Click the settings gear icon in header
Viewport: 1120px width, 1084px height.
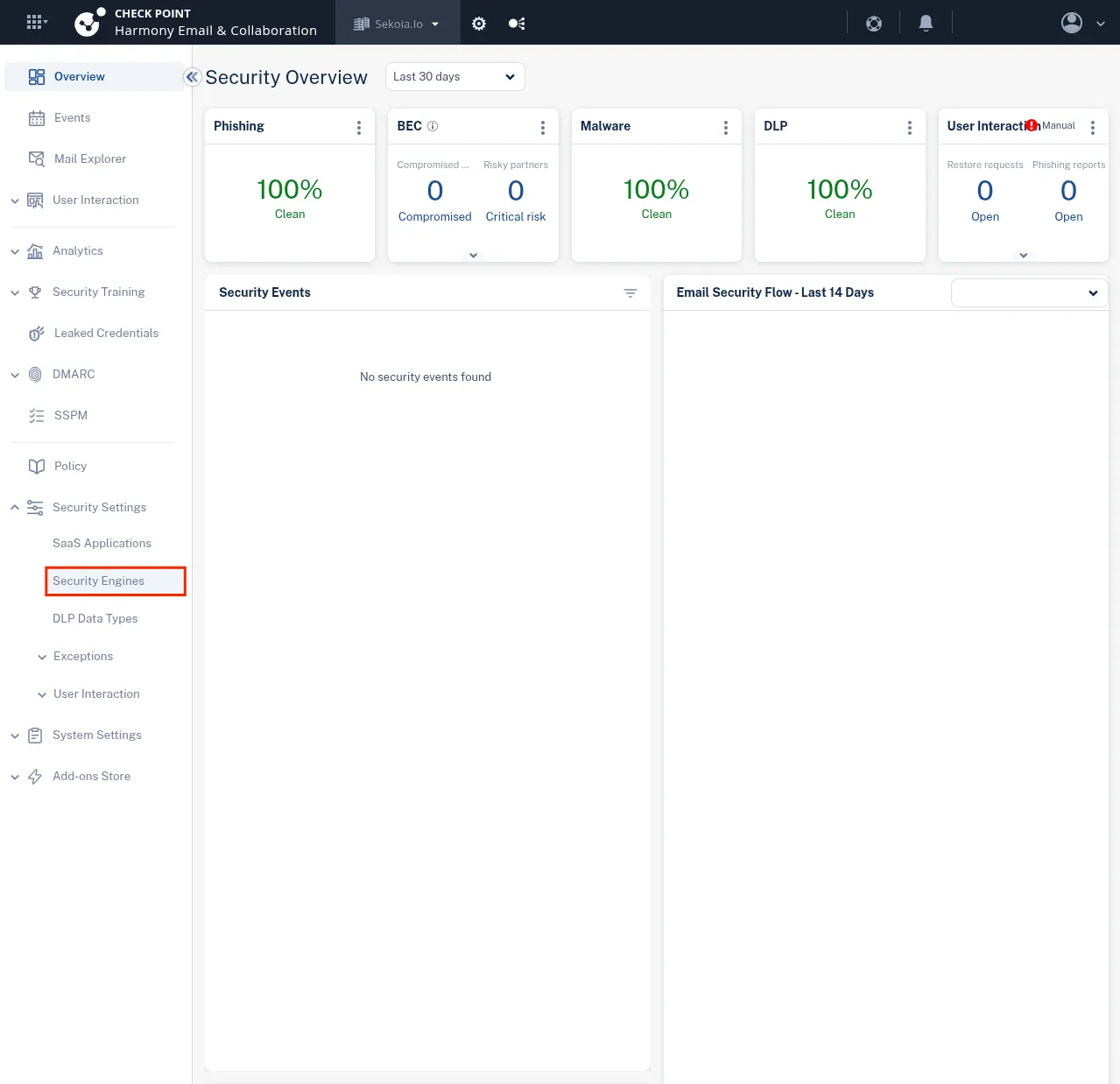pyautogui.click(x=479, y=24)
